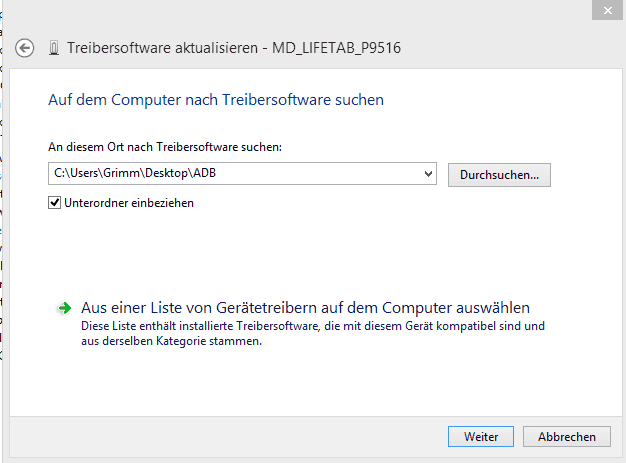Click the heading Auf dem Computer nach Treibersoftware suchen

pyautogui.click(x=216, y=100)
